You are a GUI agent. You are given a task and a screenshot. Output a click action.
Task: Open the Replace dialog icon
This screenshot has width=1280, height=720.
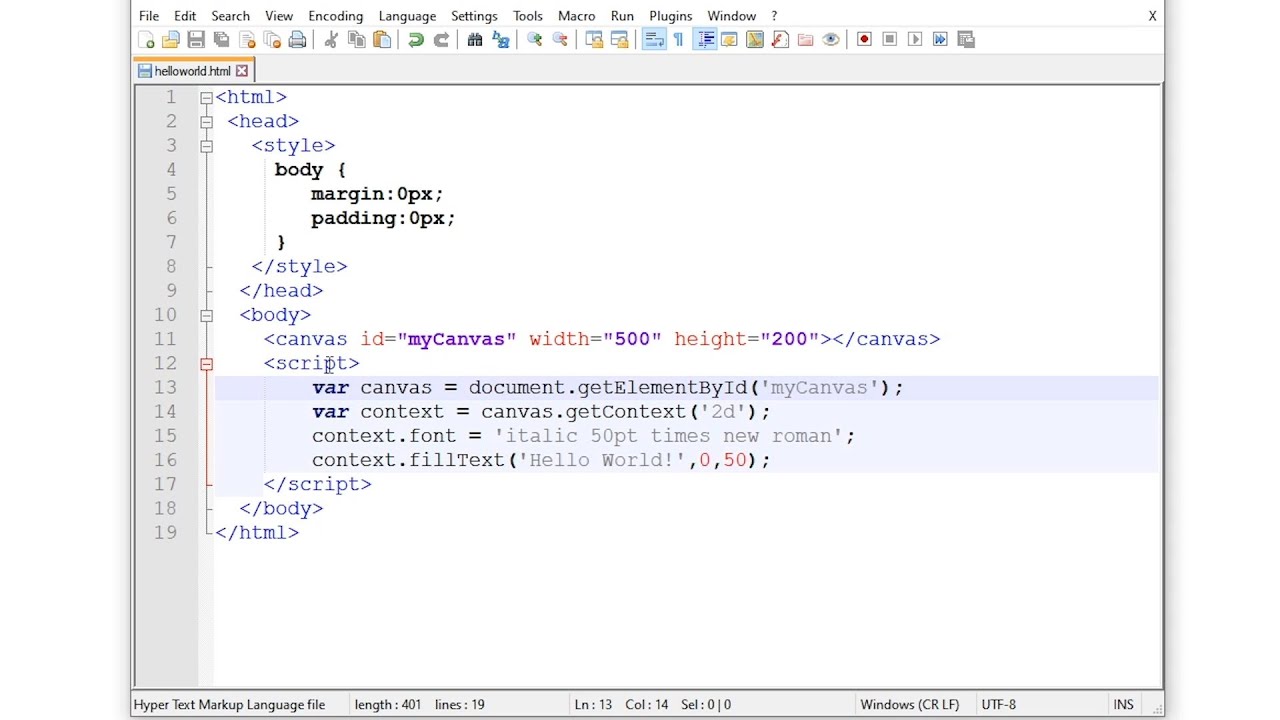(501, 39)
